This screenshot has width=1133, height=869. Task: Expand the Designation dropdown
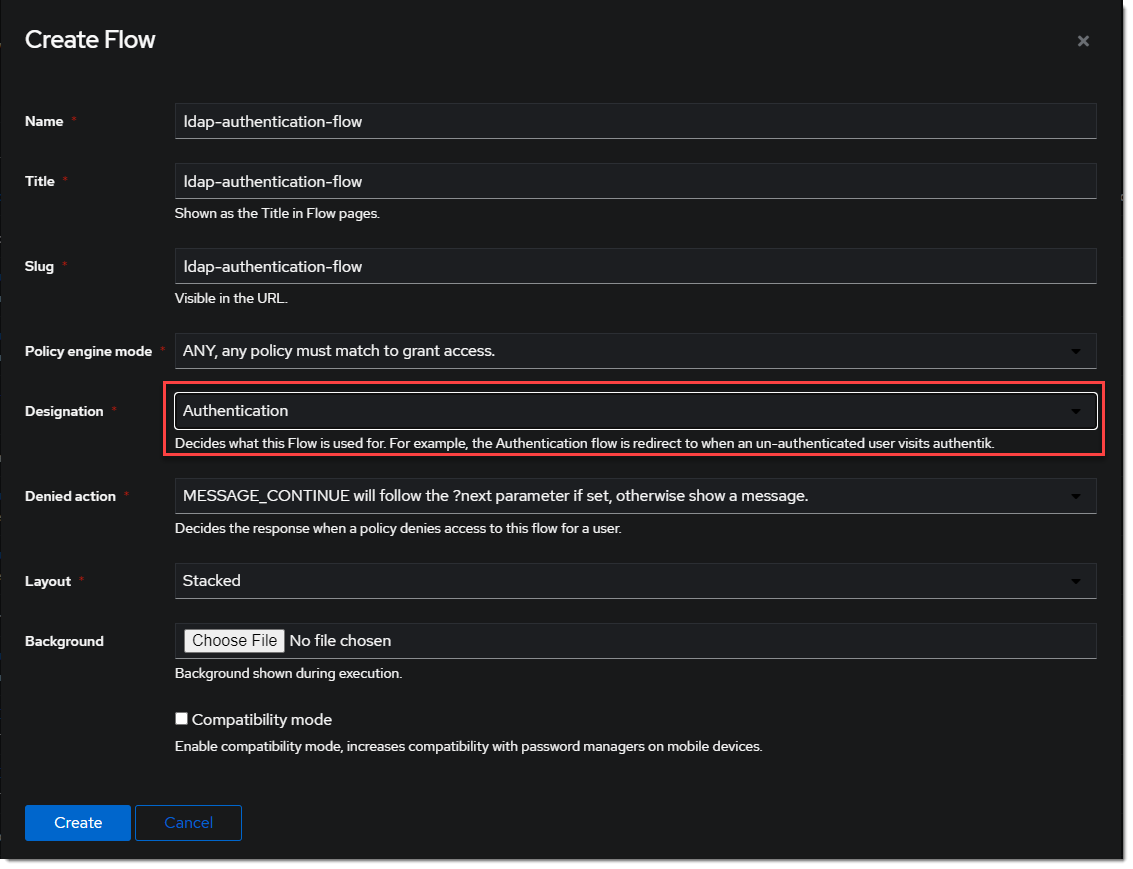point(635,411)
